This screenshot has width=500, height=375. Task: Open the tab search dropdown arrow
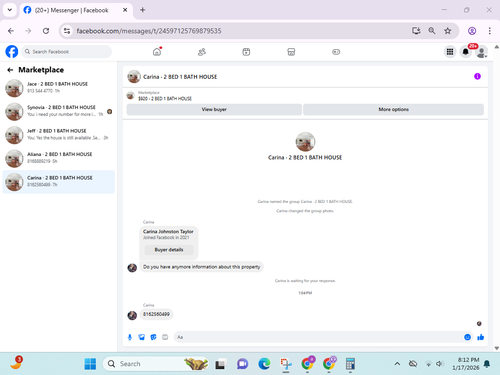(10, 10)
